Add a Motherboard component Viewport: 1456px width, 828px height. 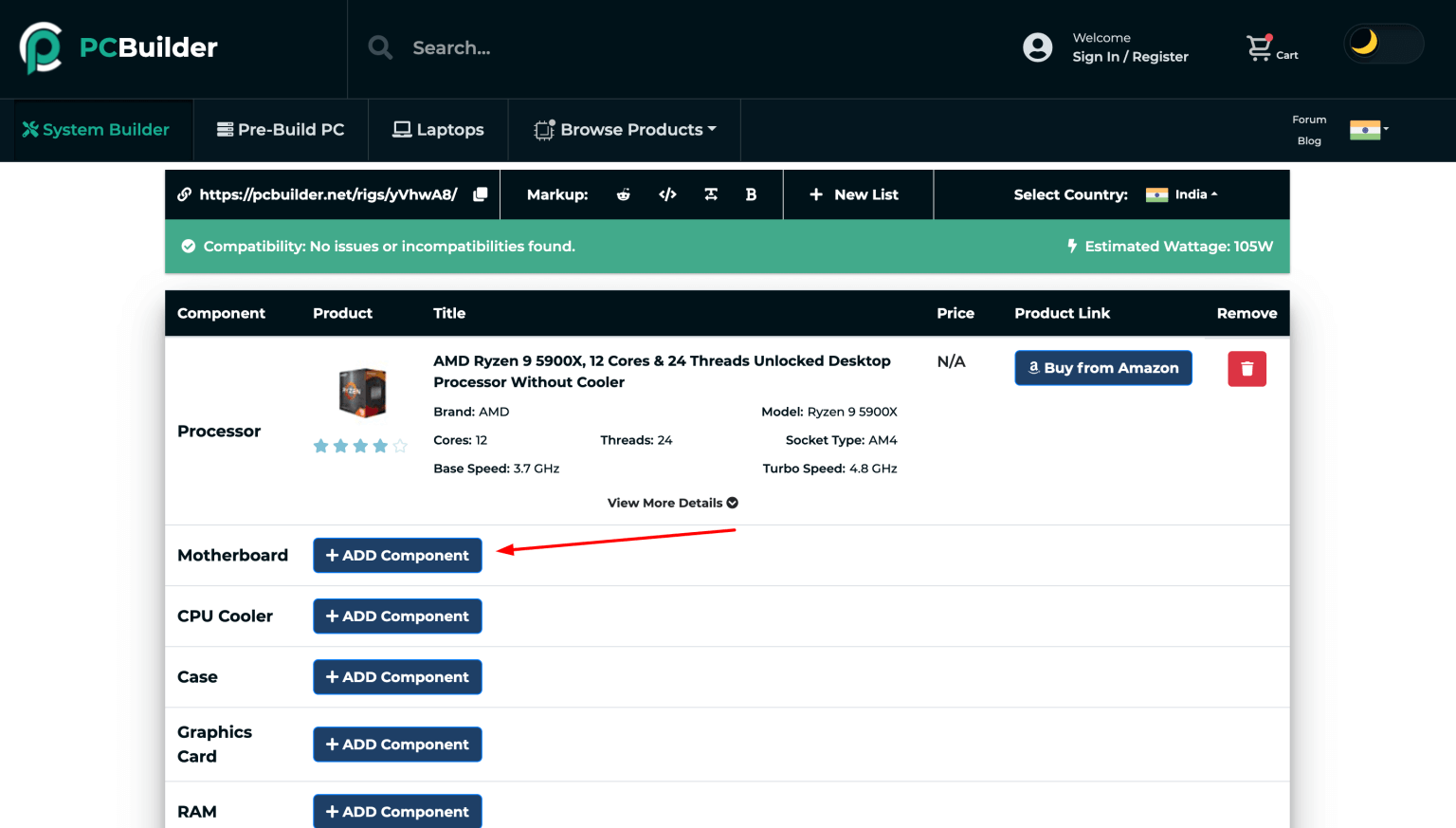397,556
